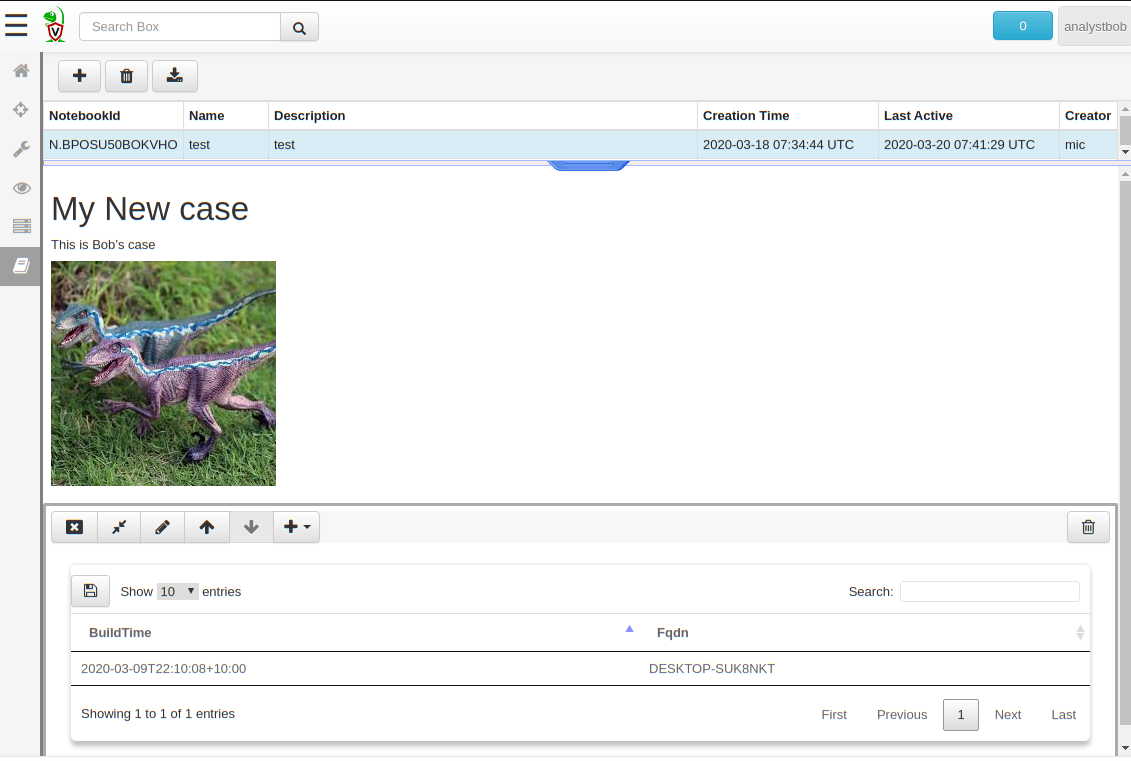Open the wrench artifacts sidebar icon
This screenshot has height=761, width=1131.
[x=20, y=149]
